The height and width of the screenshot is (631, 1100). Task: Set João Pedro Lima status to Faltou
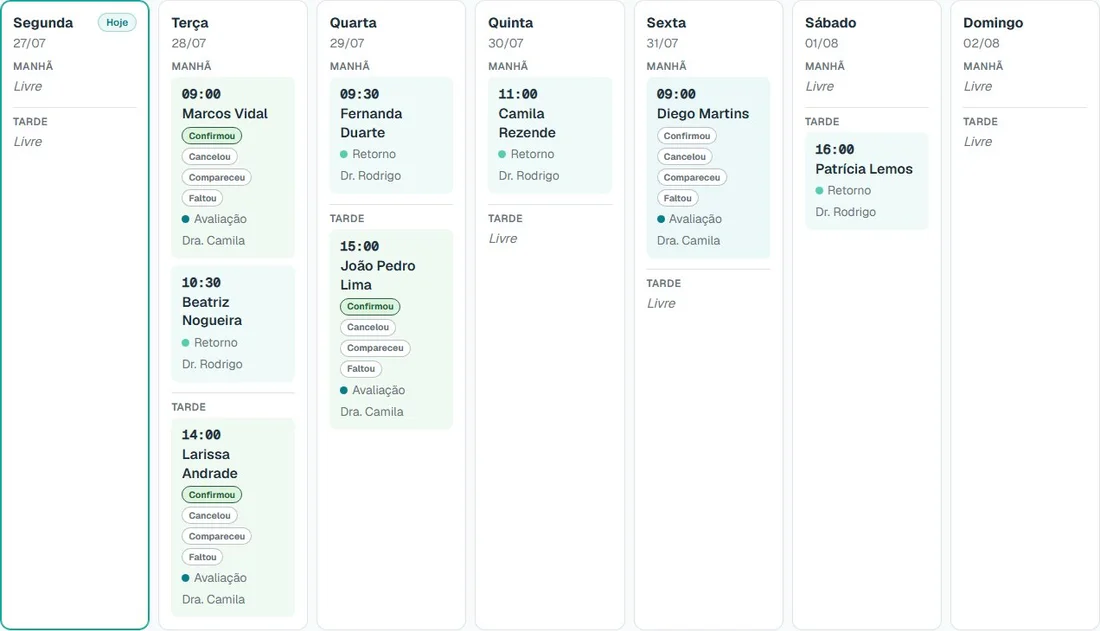(361, 368)
